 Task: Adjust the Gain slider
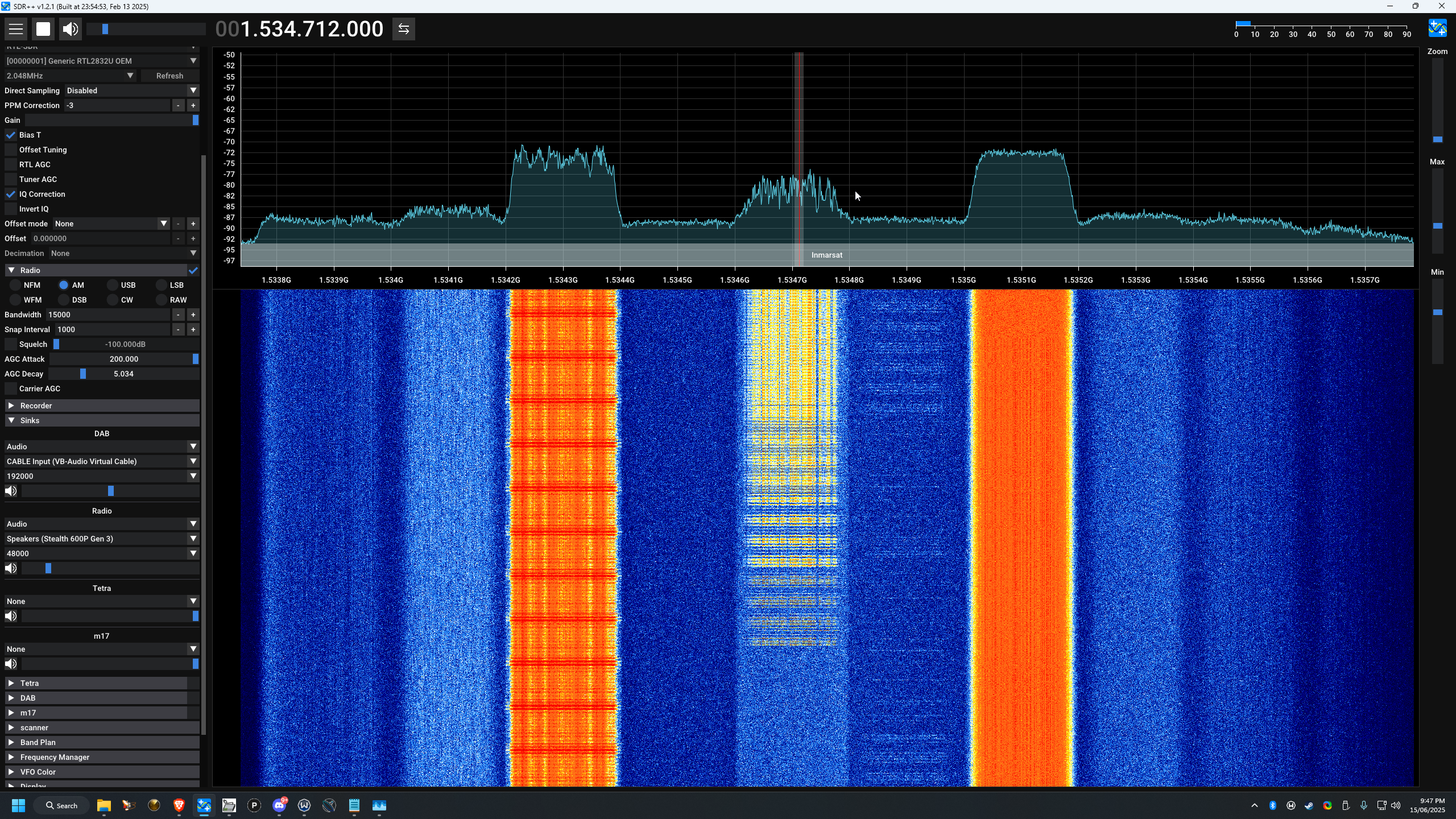pos(112,120)
